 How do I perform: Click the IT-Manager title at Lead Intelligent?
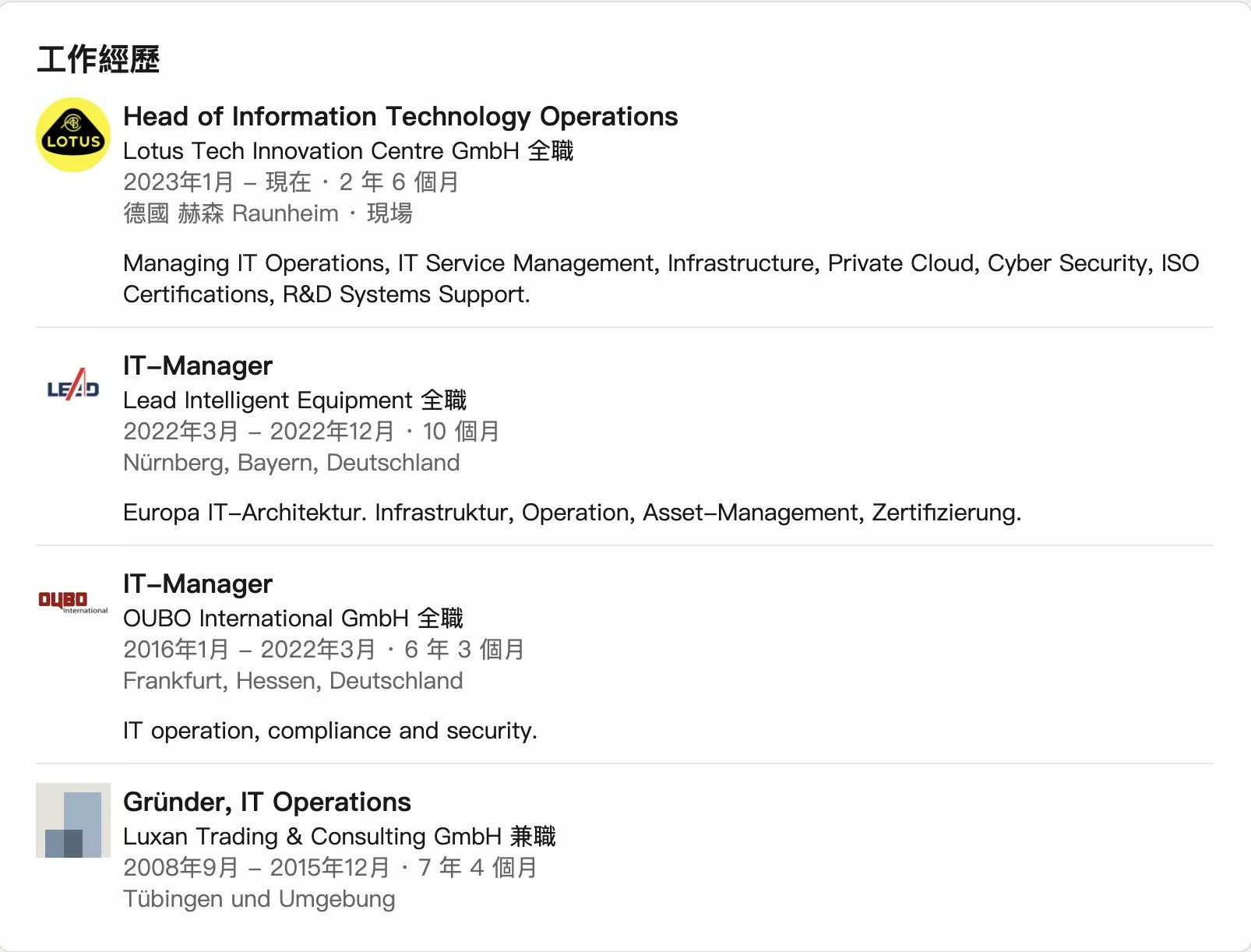coord(198,366)
